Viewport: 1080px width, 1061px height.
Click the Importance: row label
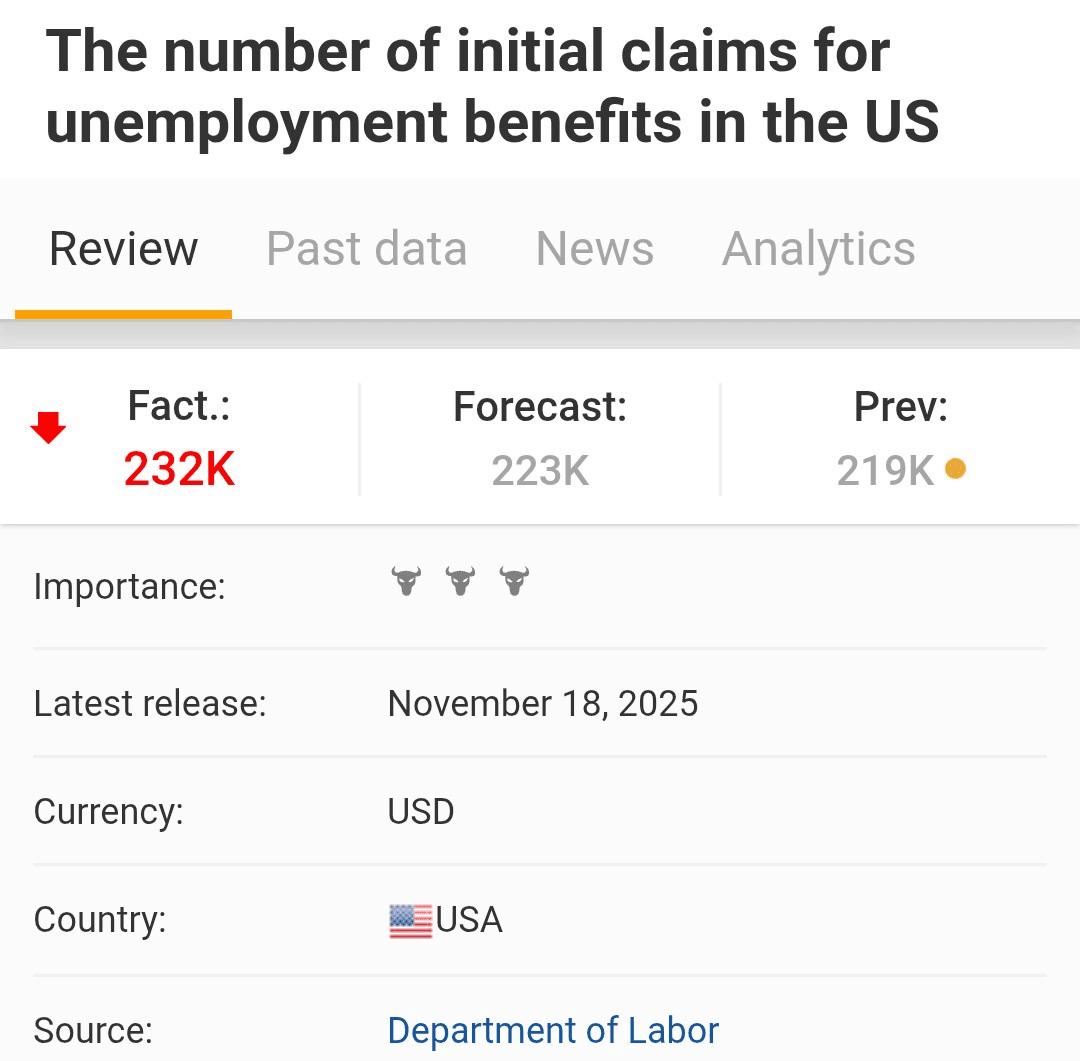pos(130,586)
